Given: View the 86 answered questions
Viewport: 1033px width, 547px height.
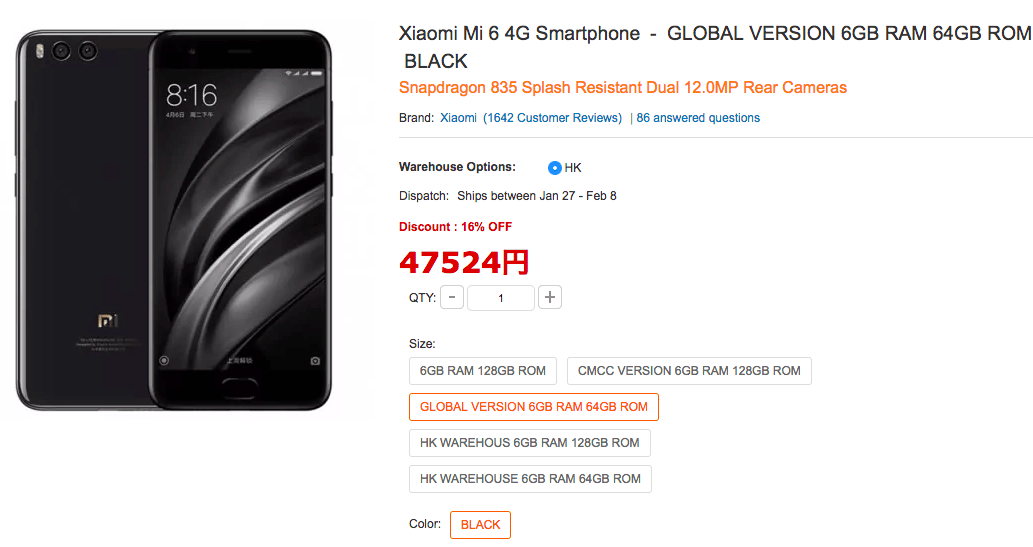Looking at the screenshot, I should click(698, 118).
